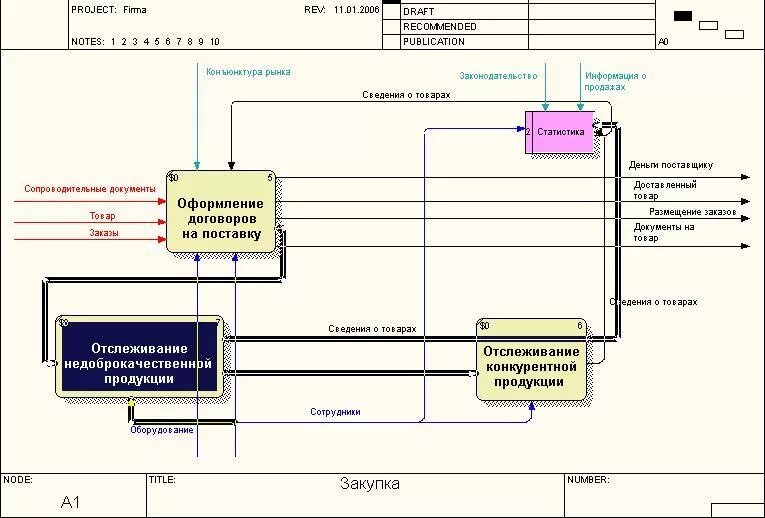The width and height of the screenshot is (765, 518).
Task: Click the PROJECT: Firma header field
Action: [x=109, y=9]
